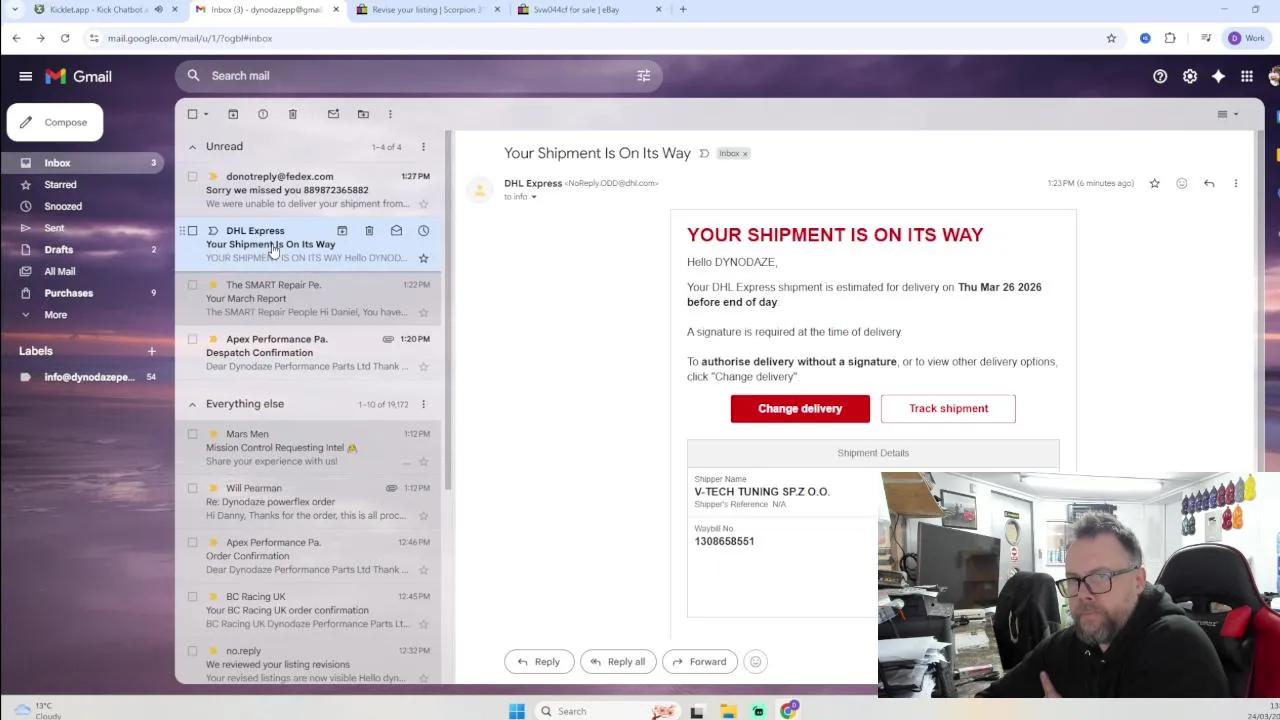Open the Gemini sparkle icon

1218,76
